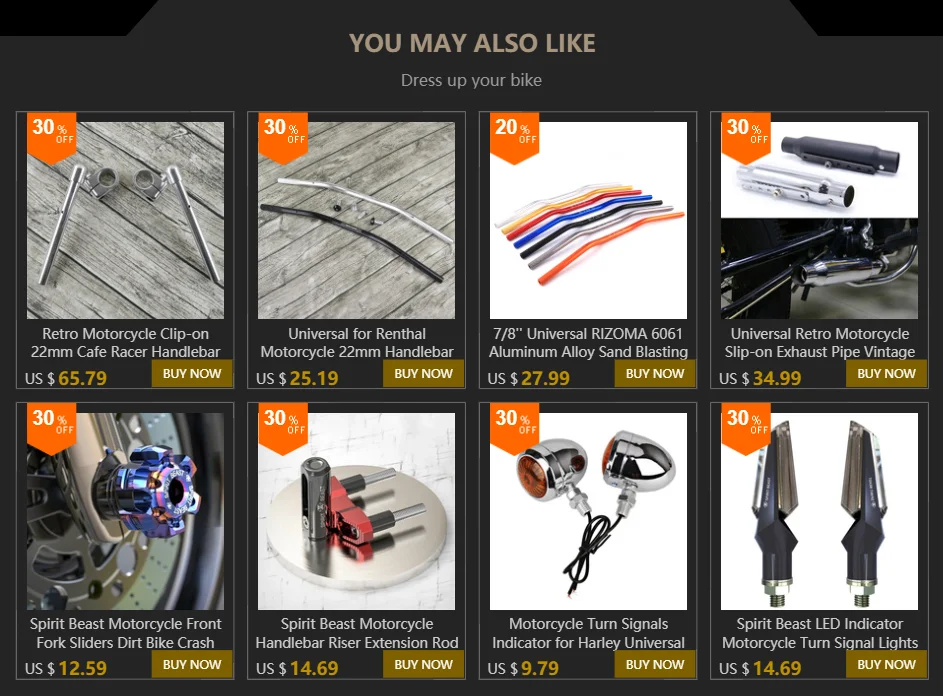Open the Slip-on Exhaust Pipe product image
Screen dimensions: 943x696
point(819,220)
